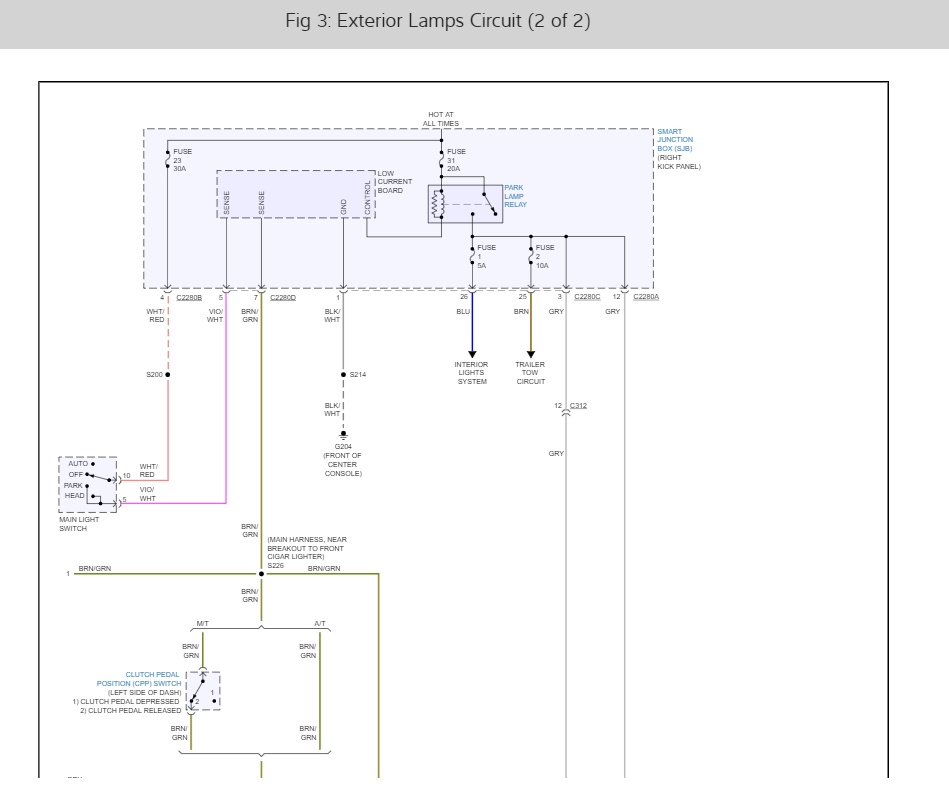Click the G204 ground symbol

pos(343,435)
